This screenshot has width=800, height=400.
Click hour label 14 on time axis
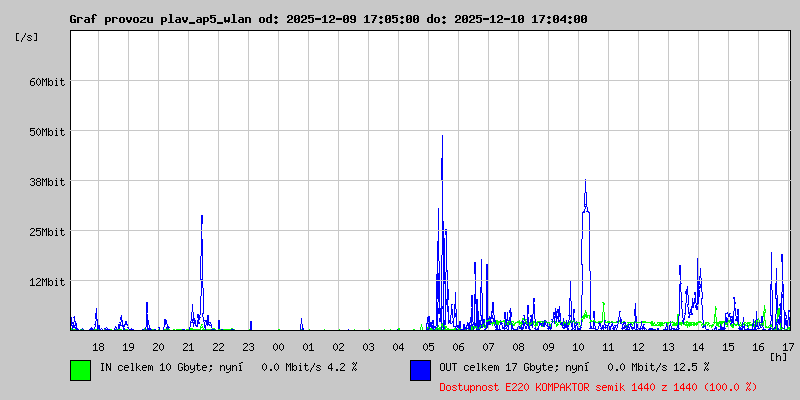coord(698,347)
